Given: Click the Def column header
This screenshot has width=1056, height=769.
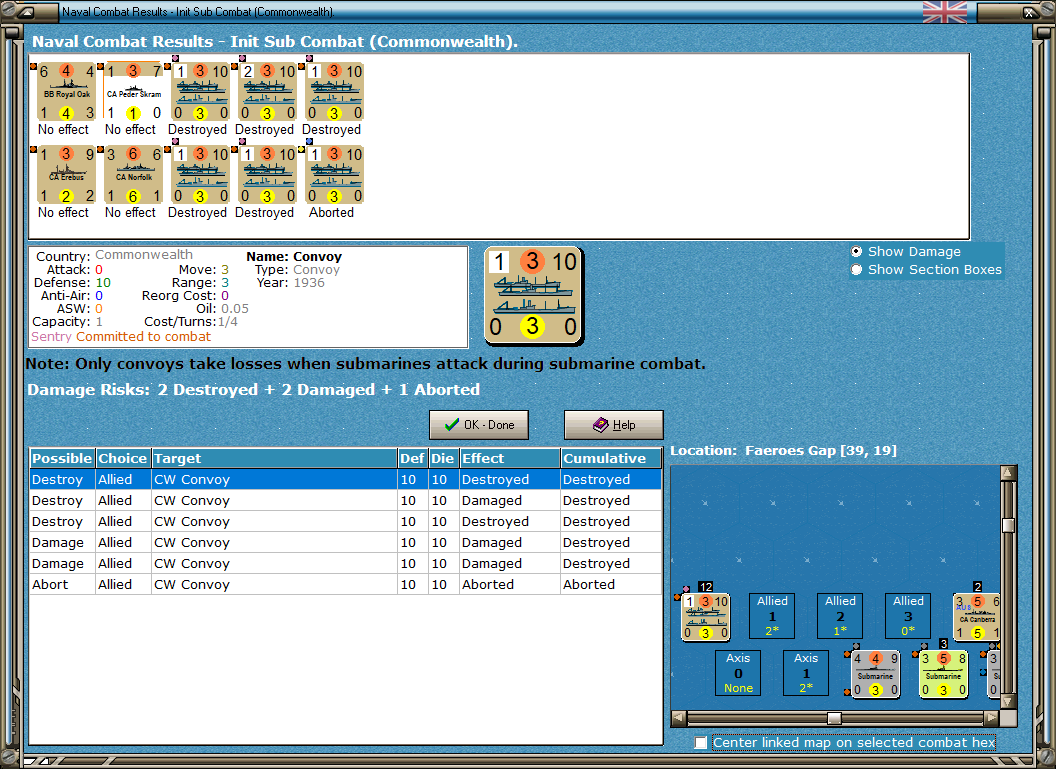Looking at the screenshot, I should point(412,459).
